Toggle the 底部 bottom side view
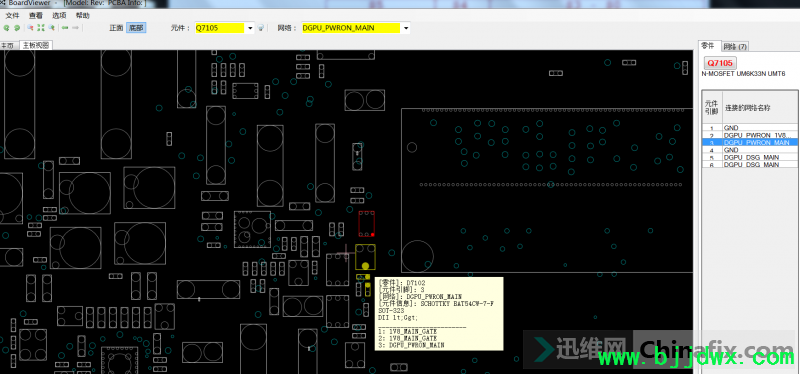This screenshot has height=374, width=800. click(136, 28)
